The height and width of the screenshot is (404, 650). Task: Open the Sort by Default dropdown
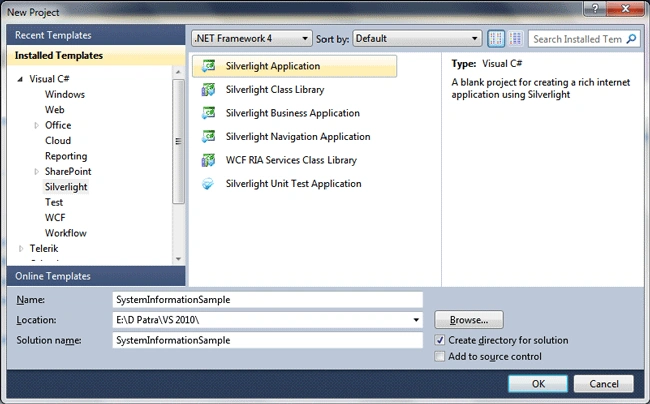[x=417, y=39]
